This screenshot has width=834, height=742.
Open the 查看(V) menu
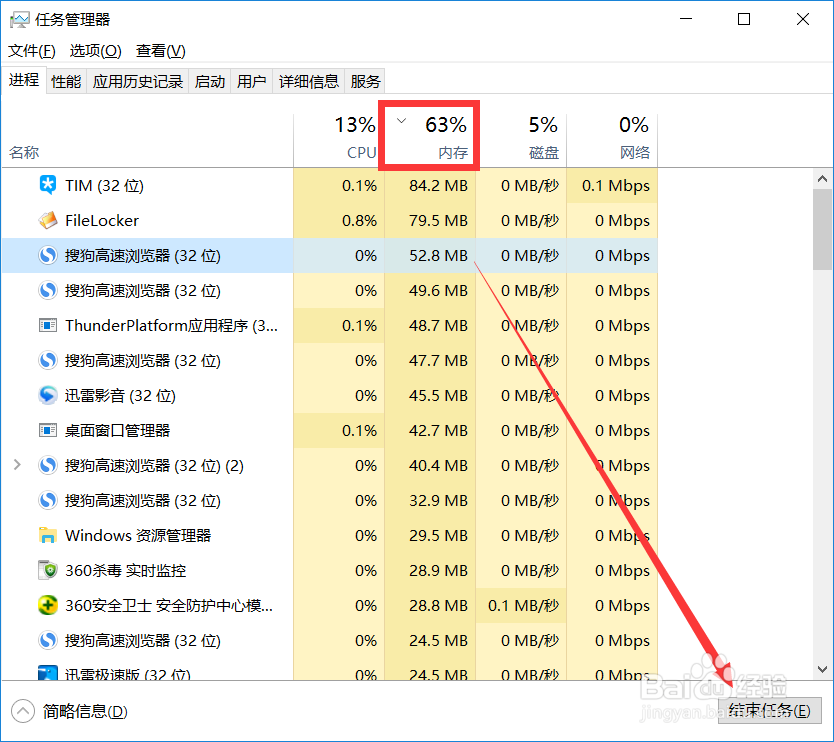click(x=161, y=51)
